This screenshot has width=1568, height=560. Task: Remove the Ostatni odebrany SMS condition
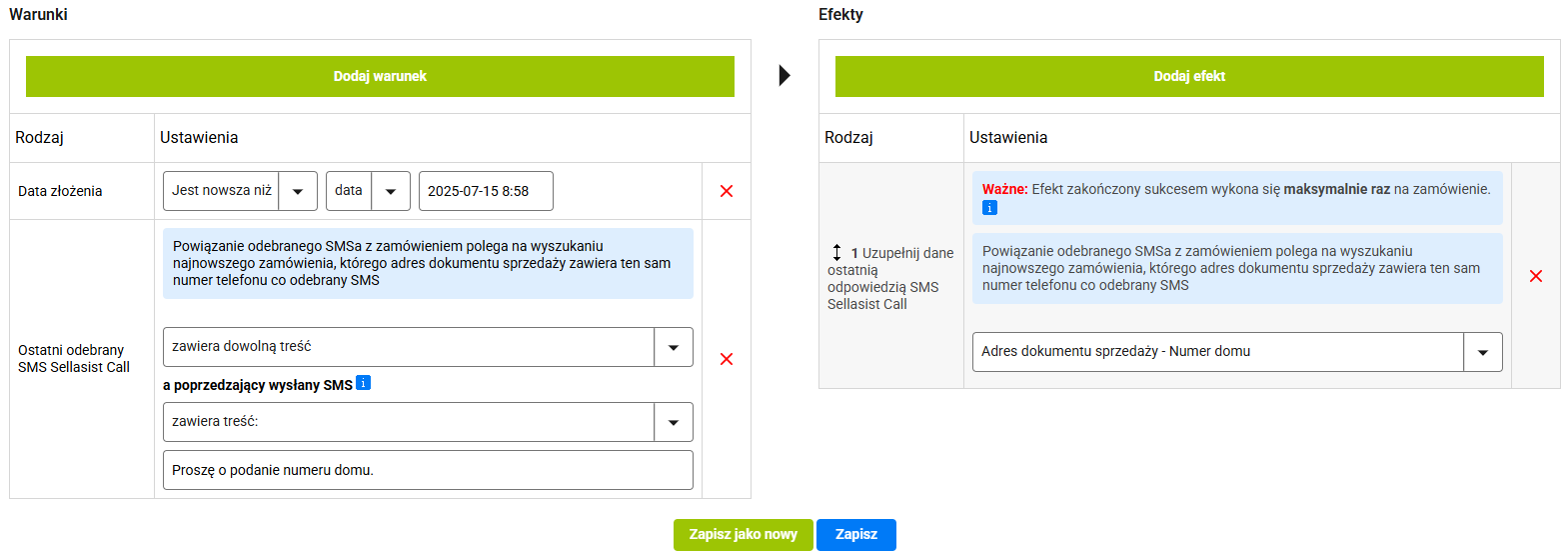coord(727,359)
